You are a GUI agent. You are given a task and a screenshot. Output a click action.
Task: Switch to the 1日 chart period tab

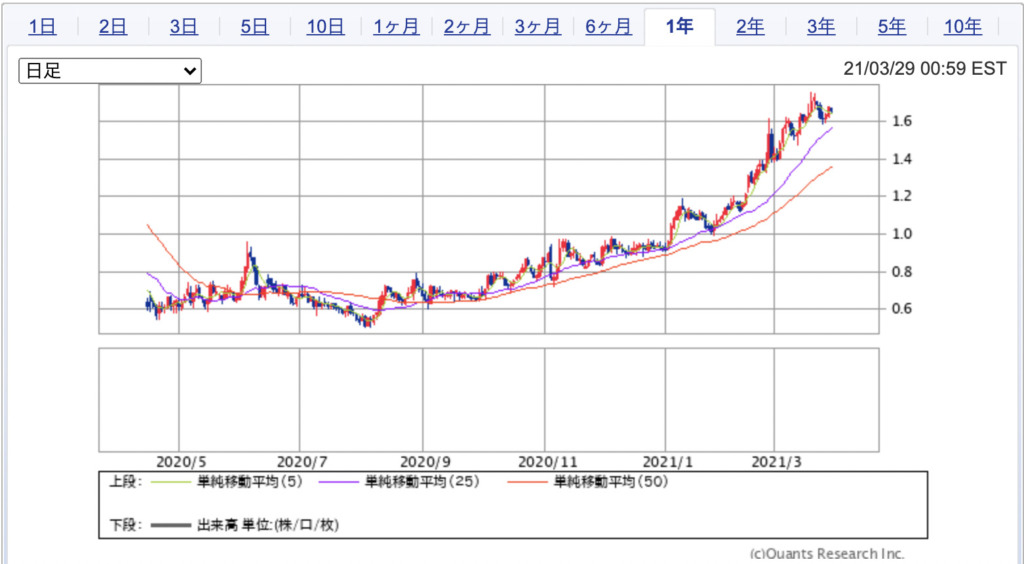click(42, 27)
